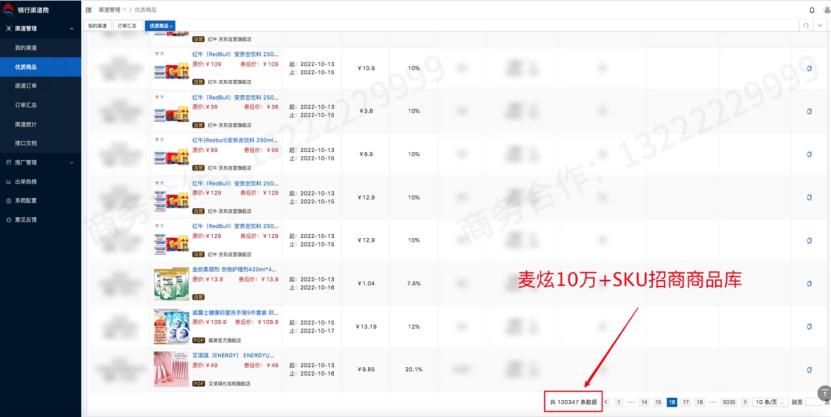Select 渠道统计 in the sidebar

[x=40, y=124]
